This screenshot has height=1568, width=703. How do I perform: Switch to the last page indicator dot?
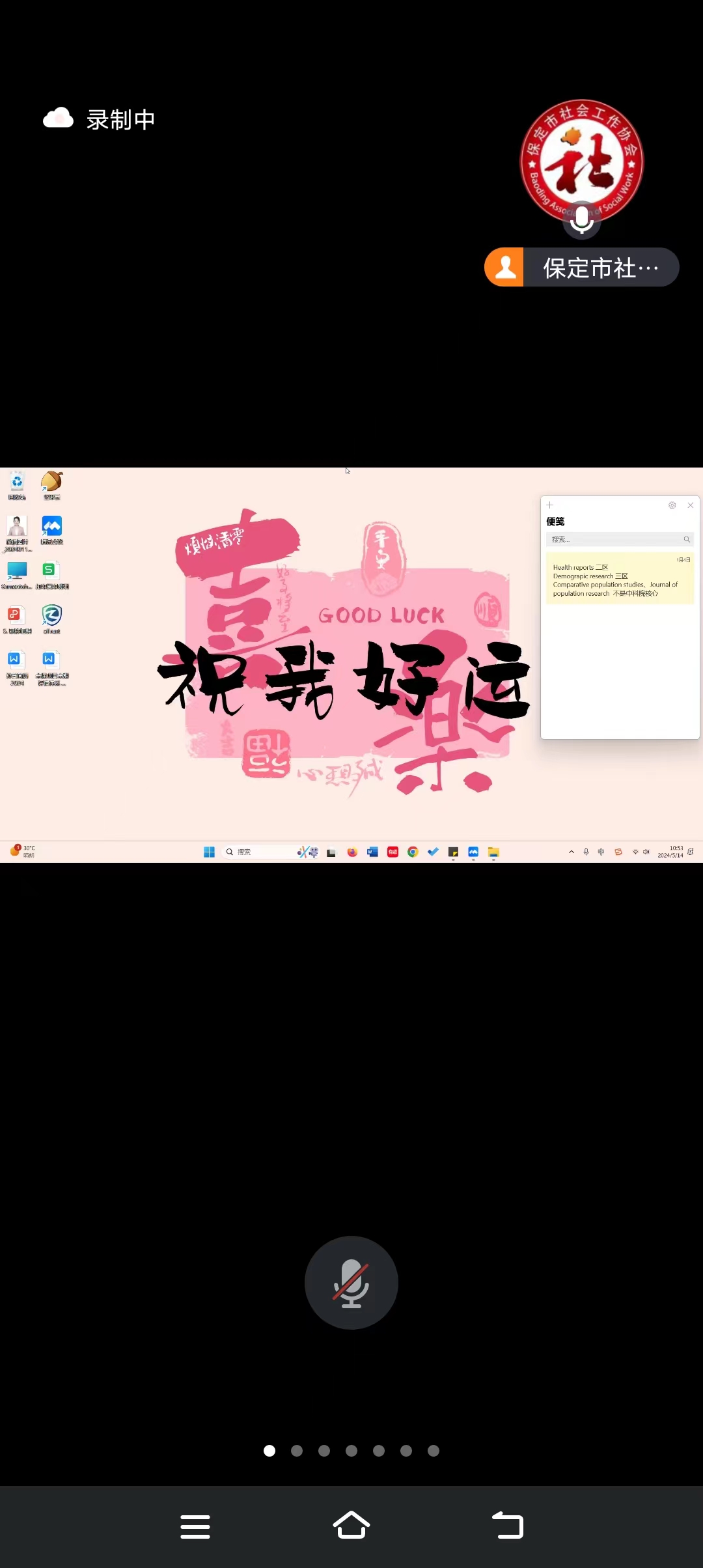coord(434,1450)
